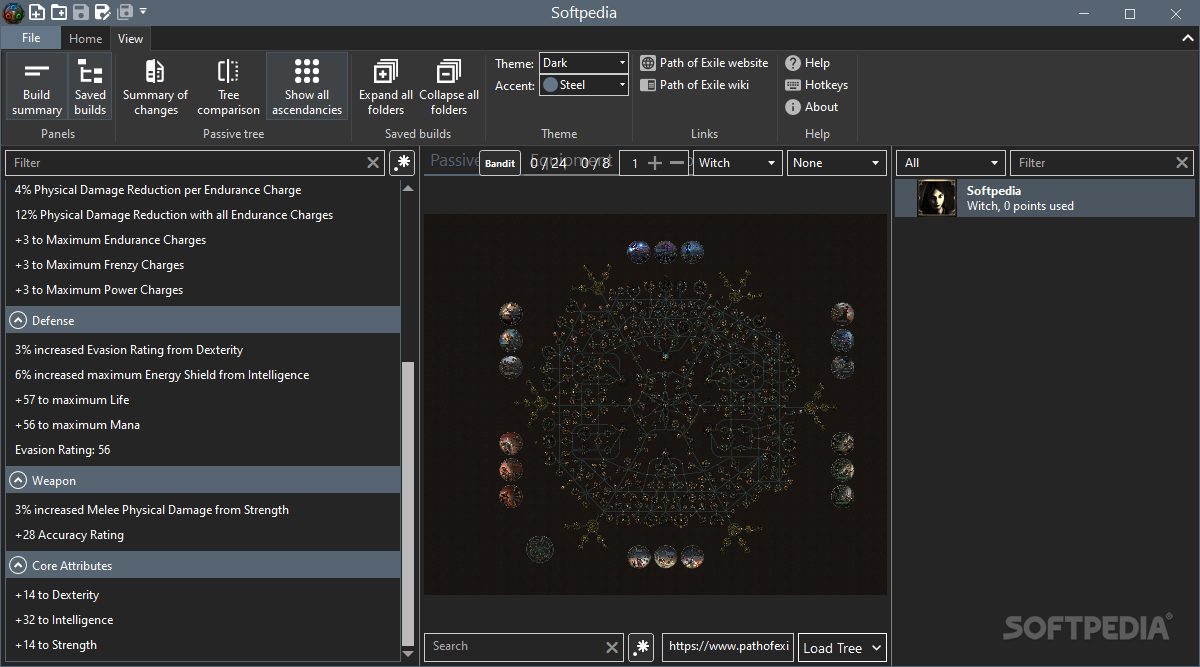Open Path of Exile website link
Viewport: 1200px width, 667px height.
coord(704,63)
